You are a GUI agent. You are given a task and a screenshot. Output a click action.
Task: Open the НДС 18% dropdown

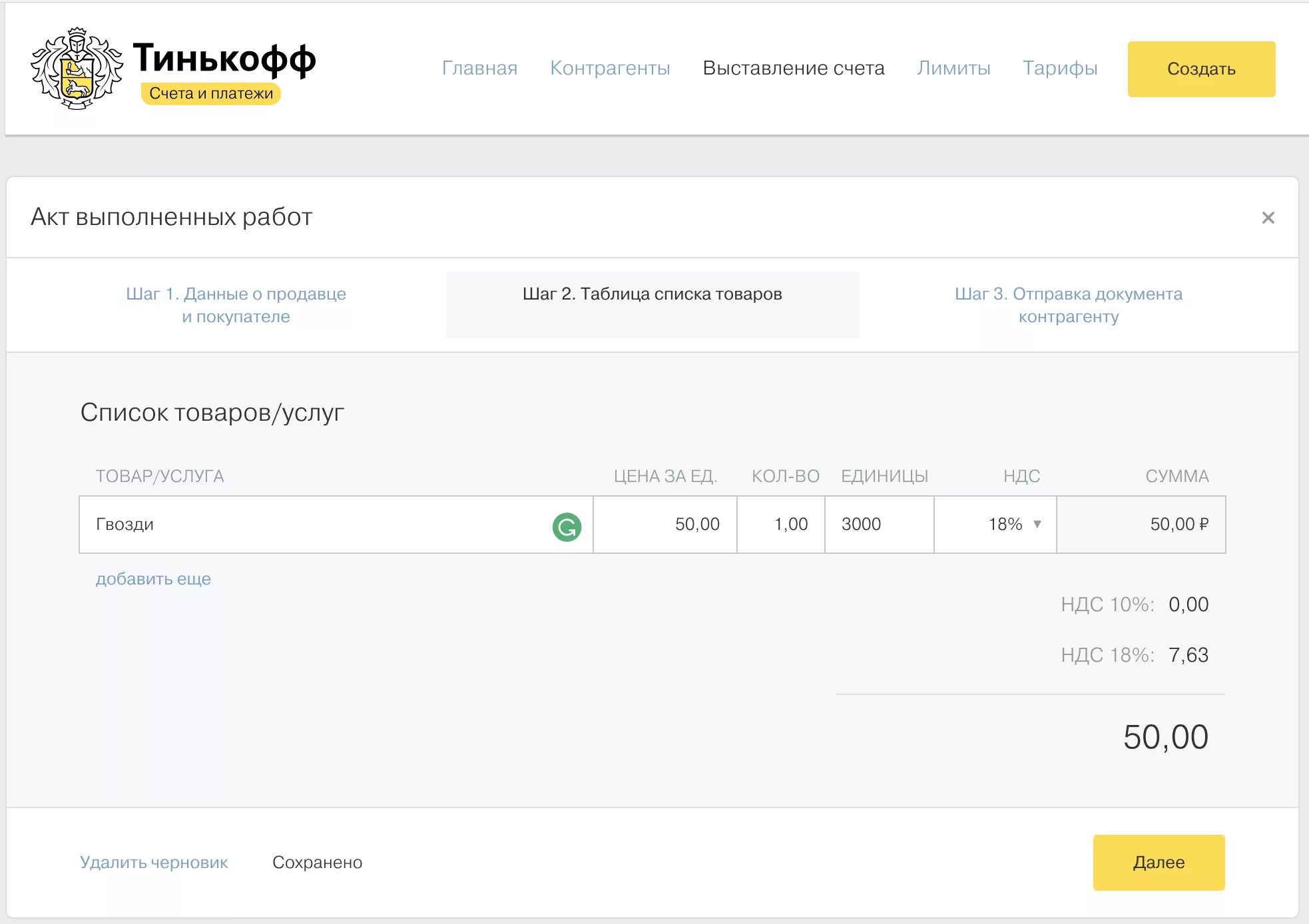point(995,525)
